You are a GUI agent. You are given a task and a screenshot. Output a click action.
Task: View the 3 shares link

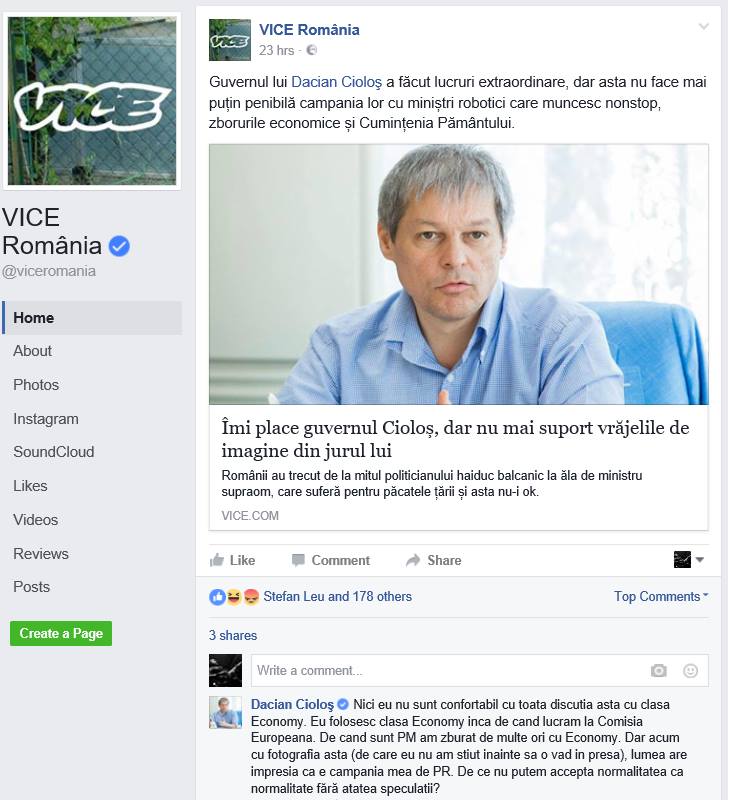(233, 635)
